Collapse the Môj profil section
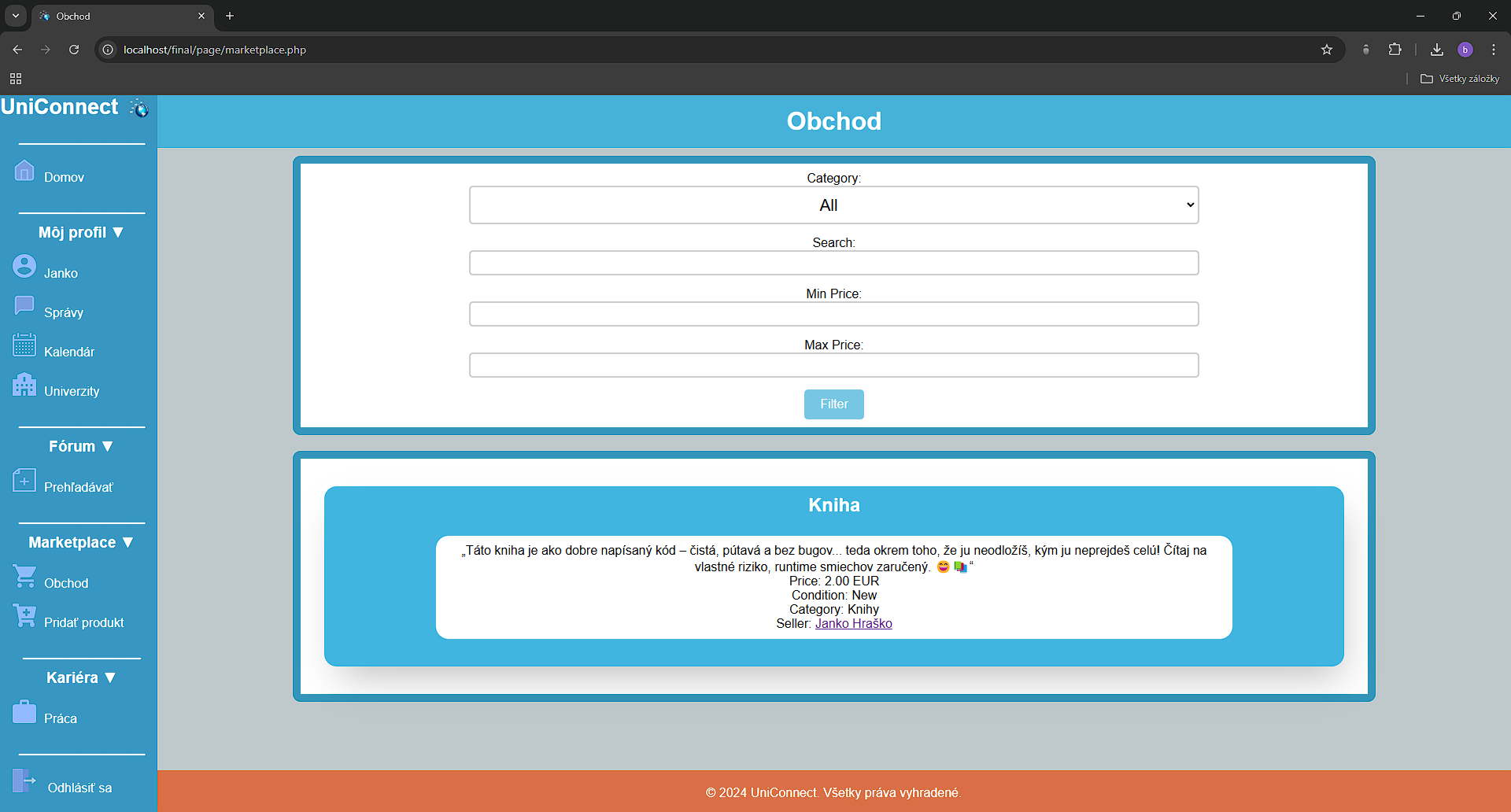 tap(81, 232)
